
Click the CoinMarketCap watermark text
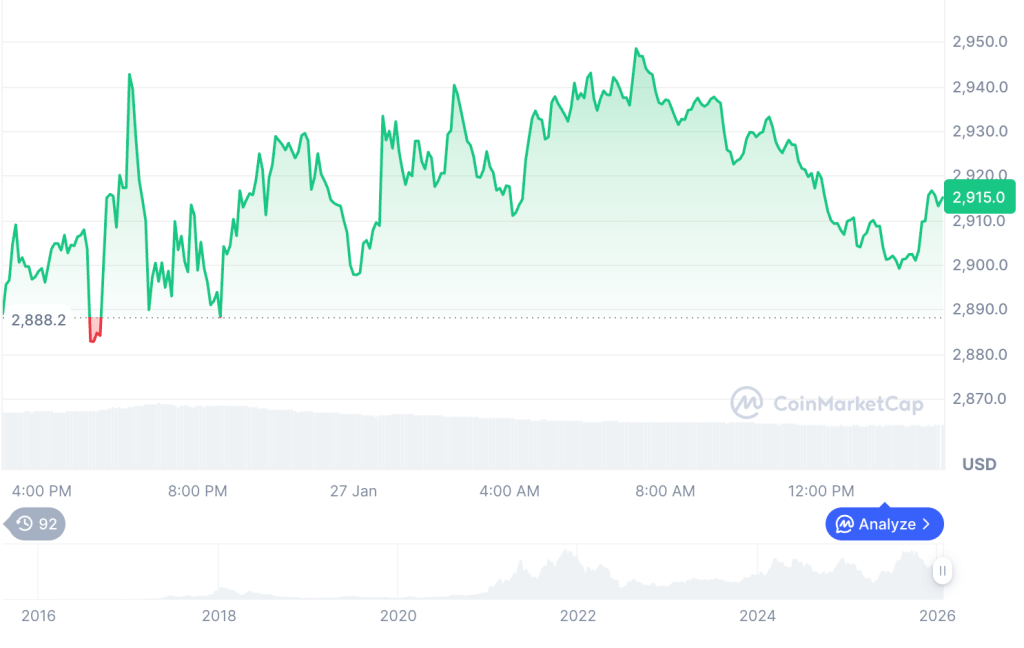coord(848,403)
